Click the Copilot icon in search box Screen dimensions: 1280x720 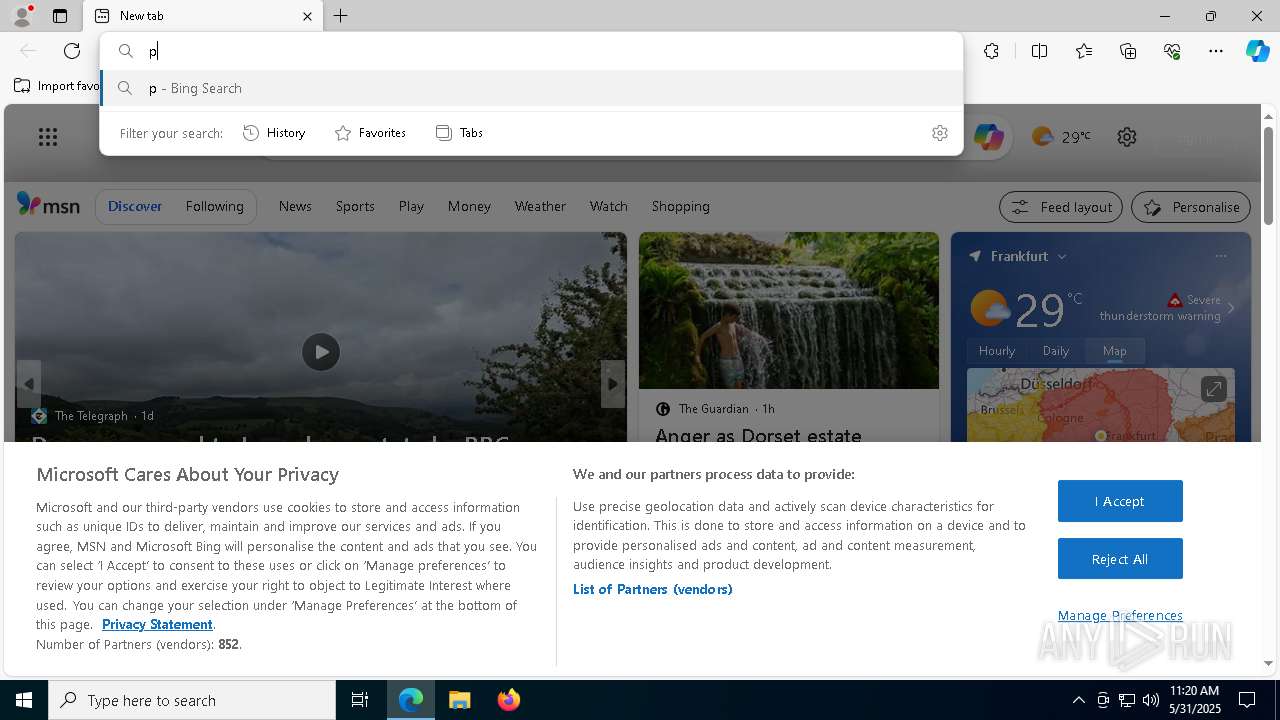(988, 137)
